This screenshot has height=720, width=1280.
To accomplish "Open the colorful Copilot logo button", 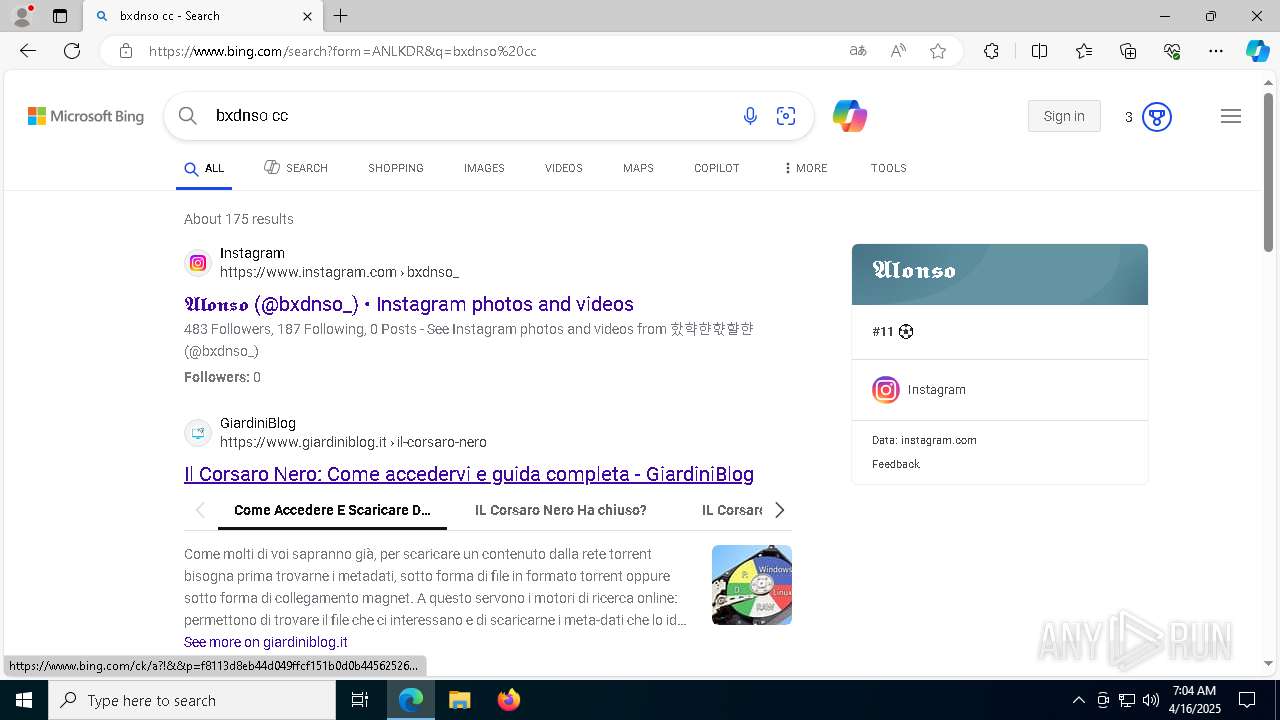I will click(850, 116).
